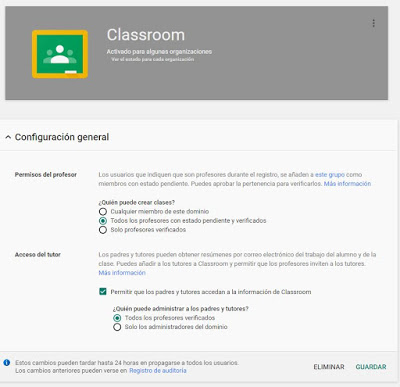Click the Classroom chalkboard logo icon
The height and width of the screenshot is (387, 400).
coord(60,54)
